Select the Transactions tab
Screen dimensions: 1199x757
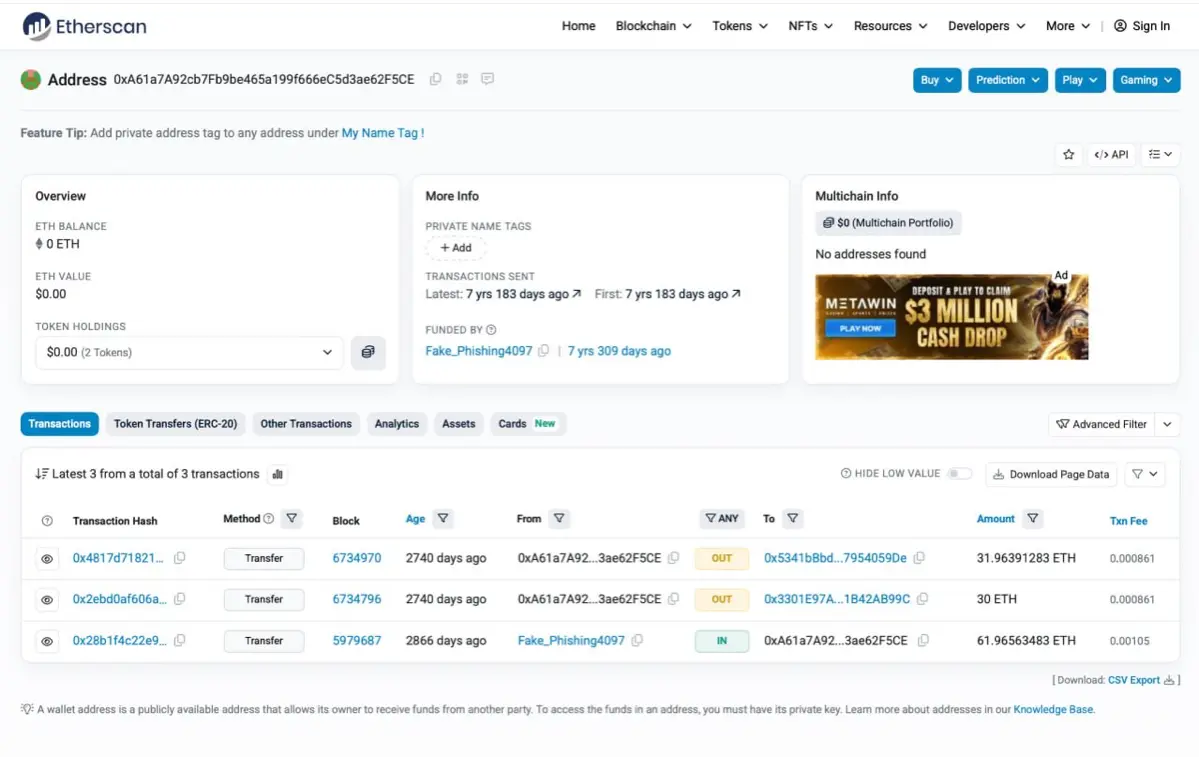(x=60, y=424)
